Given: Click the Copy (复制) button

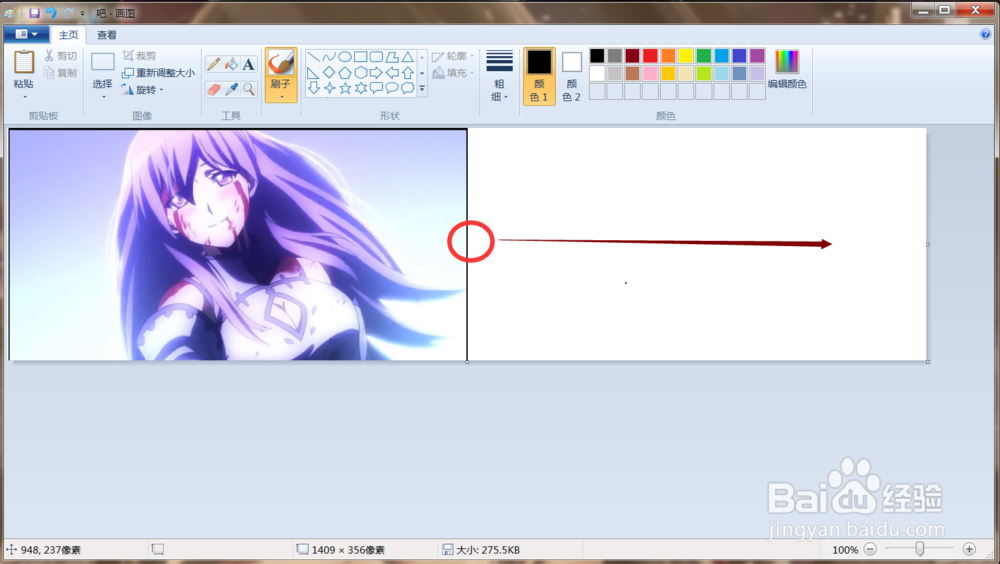Looking at the screenshot, I should 61,73.
